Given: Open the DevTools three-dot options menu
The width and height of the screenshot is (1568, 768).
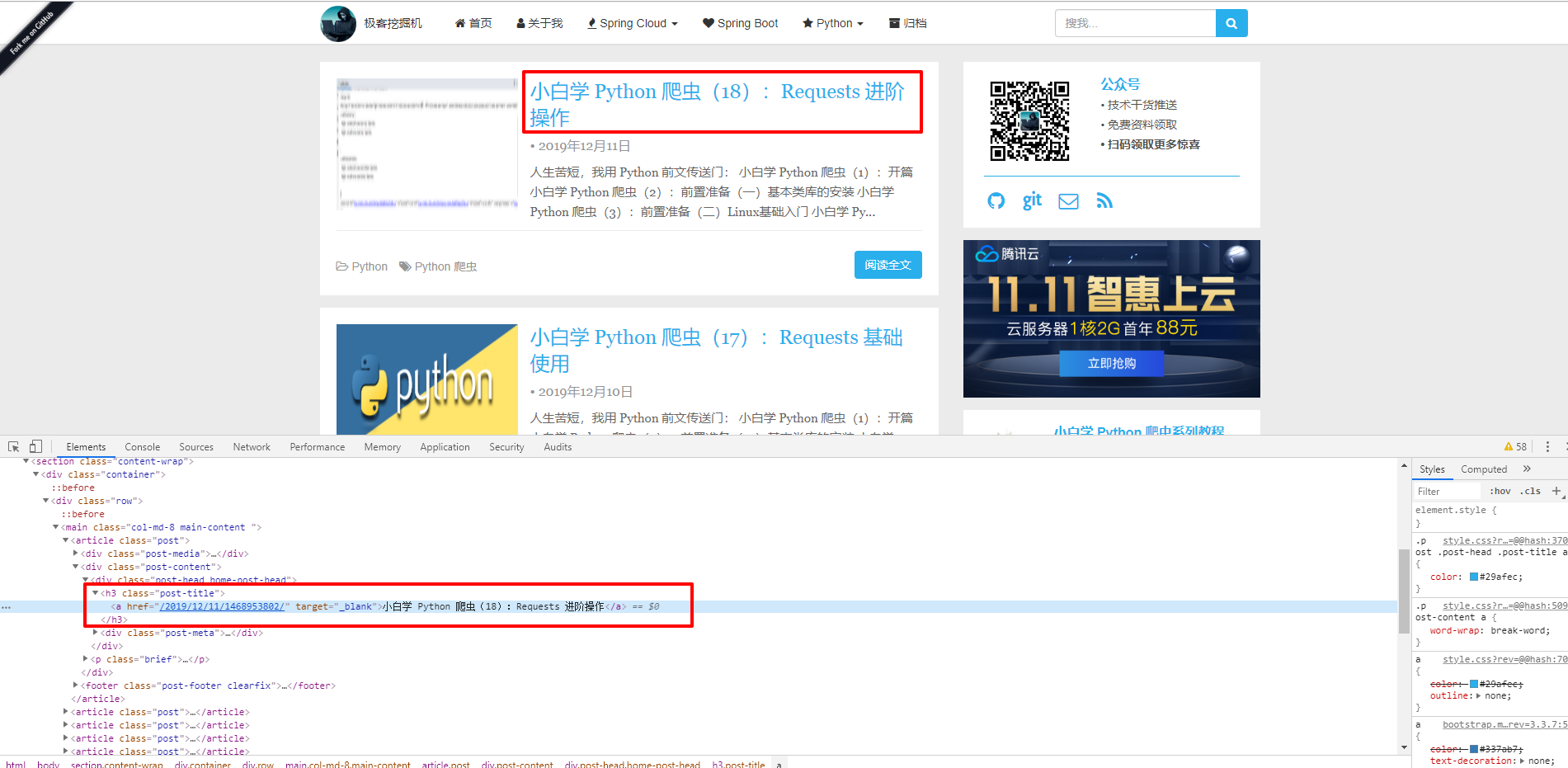Looking at the screenshot, I should pos(1547,446).
